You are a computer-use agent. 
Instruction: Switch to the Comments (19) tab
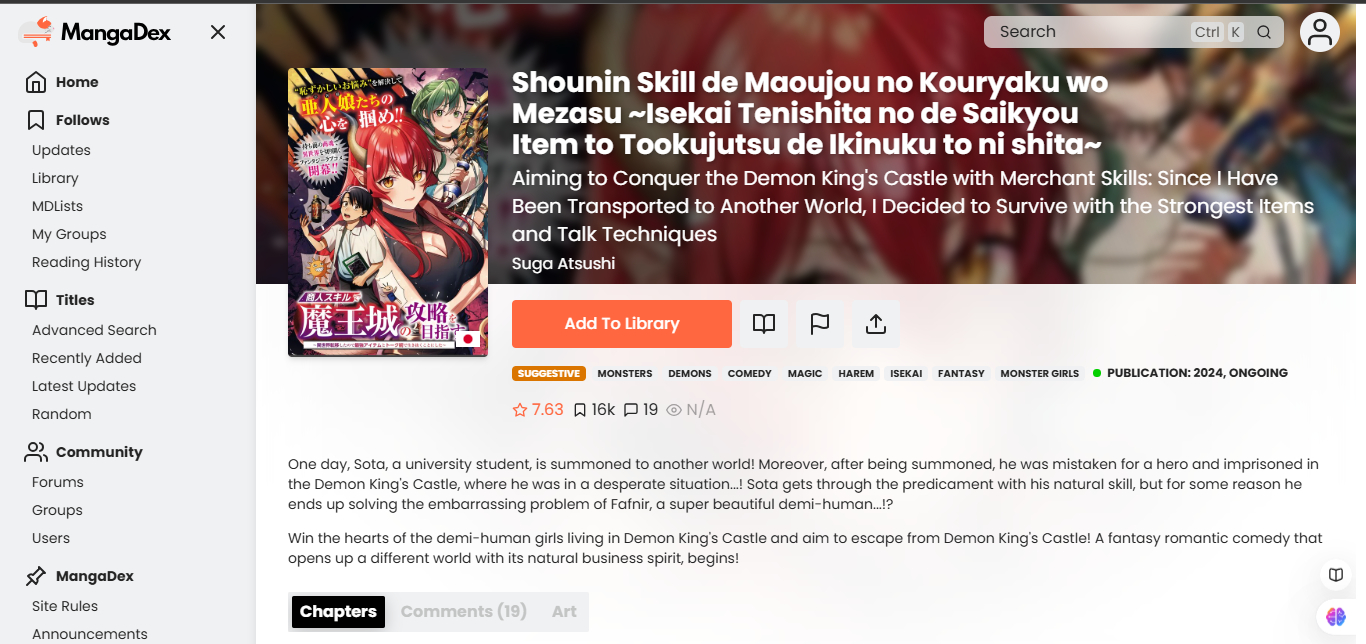(464, 611)
